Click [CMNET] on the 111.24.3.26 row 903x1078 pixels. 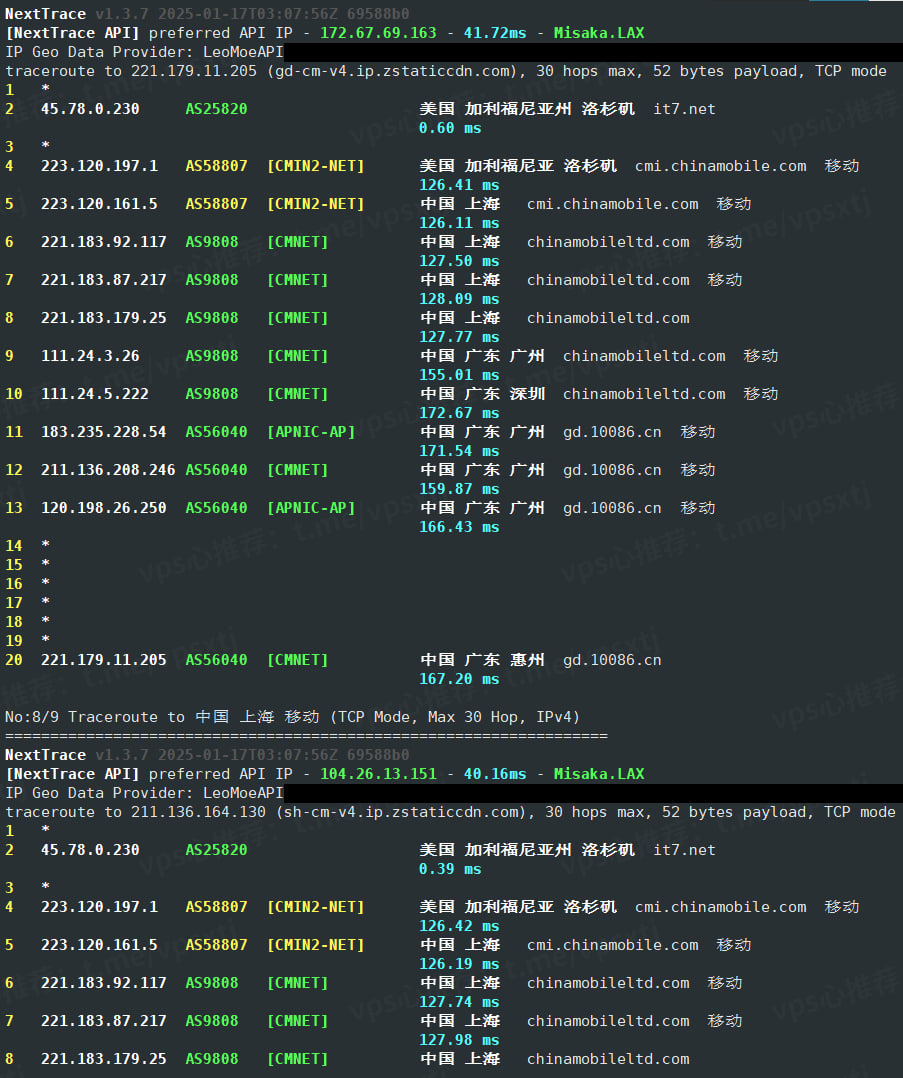click(298, 356)
